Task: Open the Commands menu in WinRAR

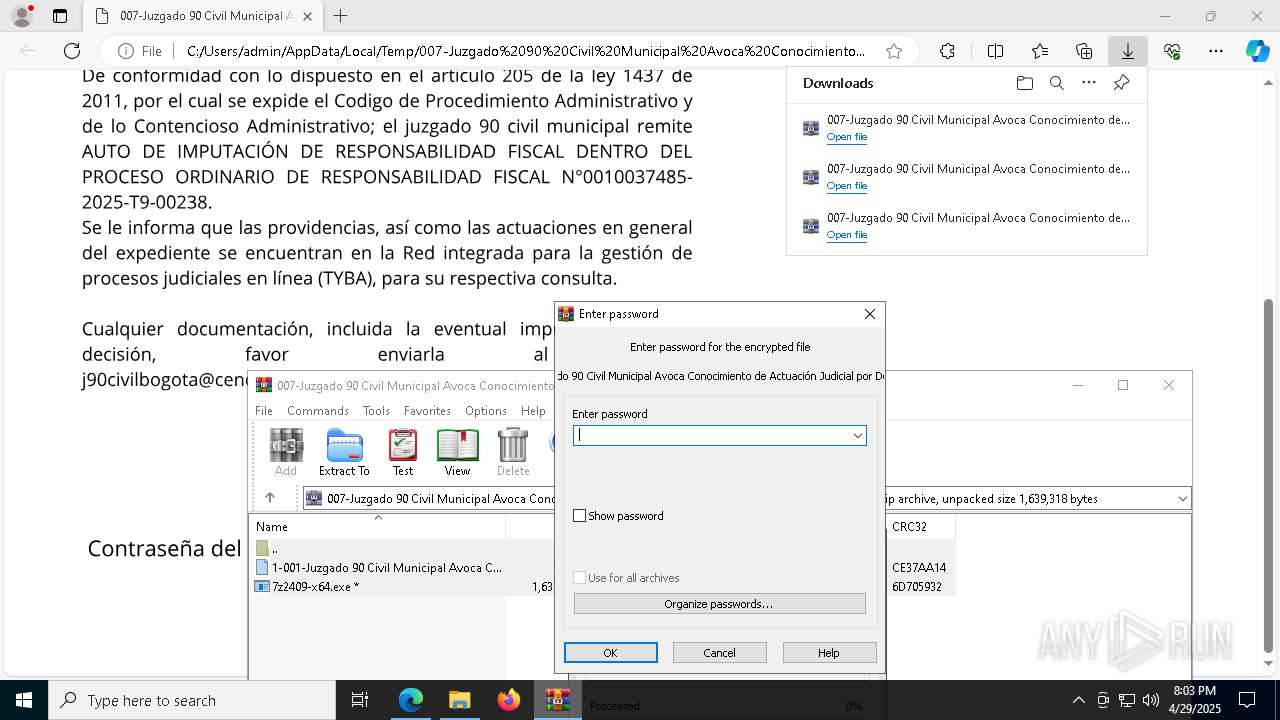Action: point(318,411)
